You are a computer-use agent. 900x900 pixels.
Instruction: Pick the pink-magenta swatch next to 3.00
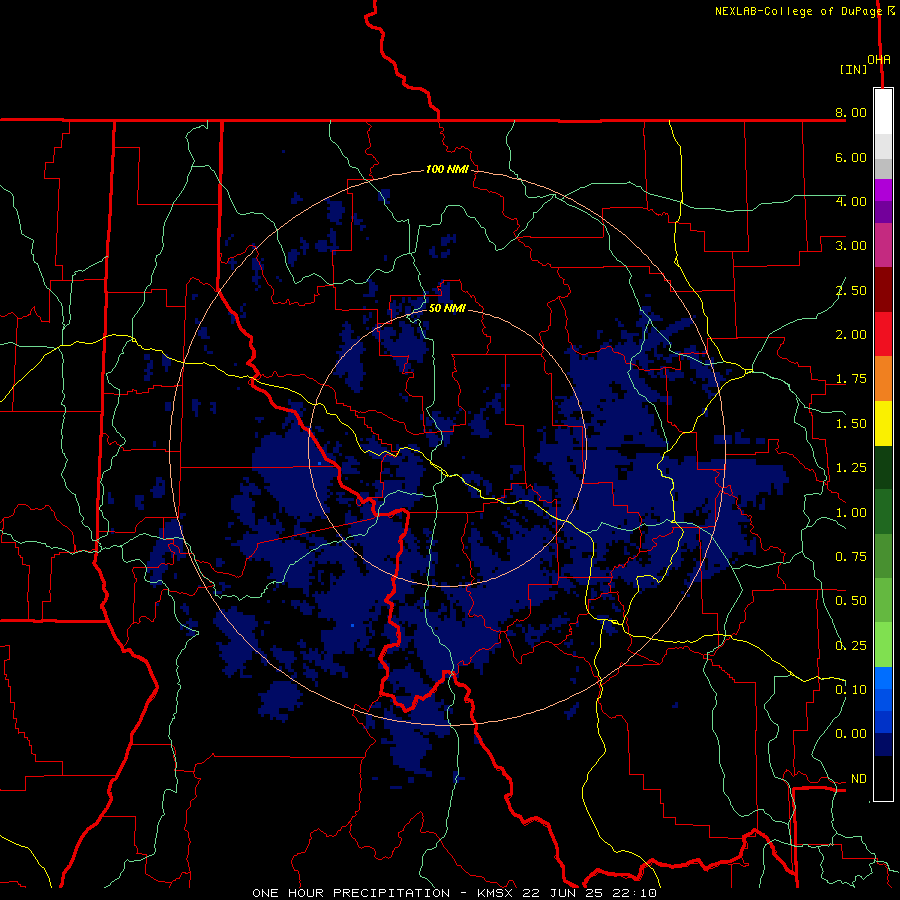[883, 245]
